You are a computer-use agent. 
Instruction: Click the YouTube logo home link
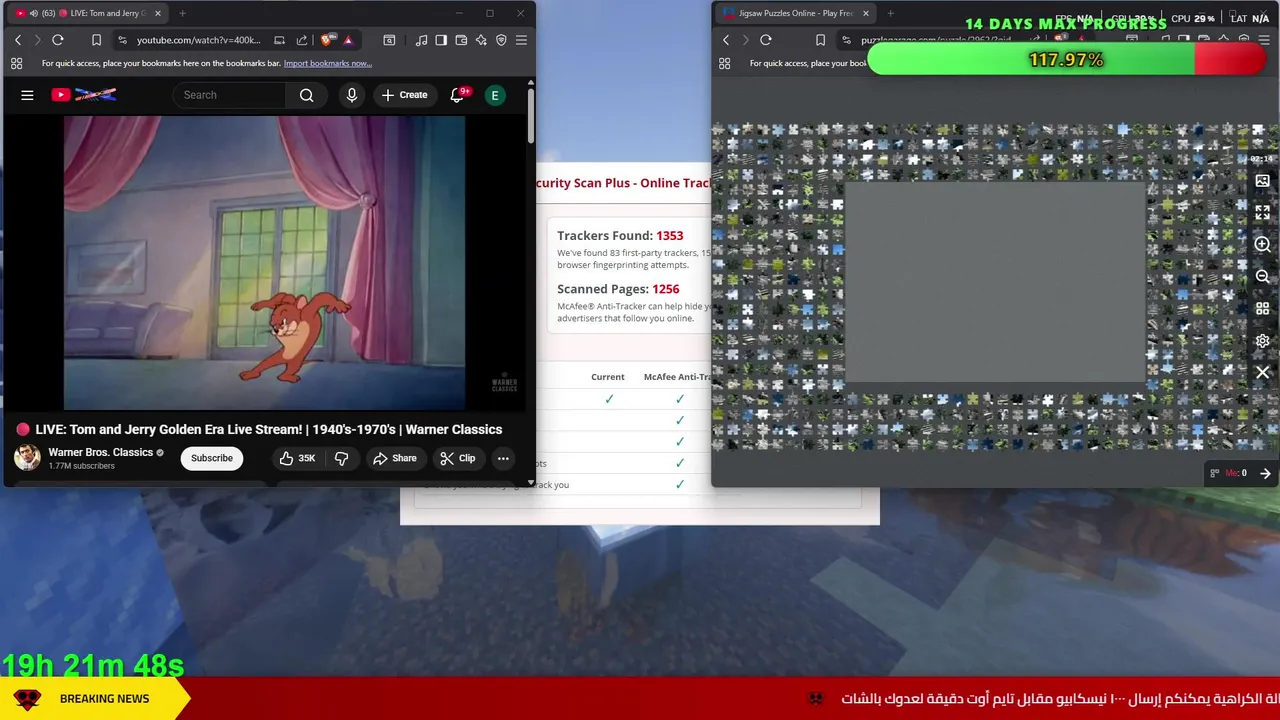(84, 95)
